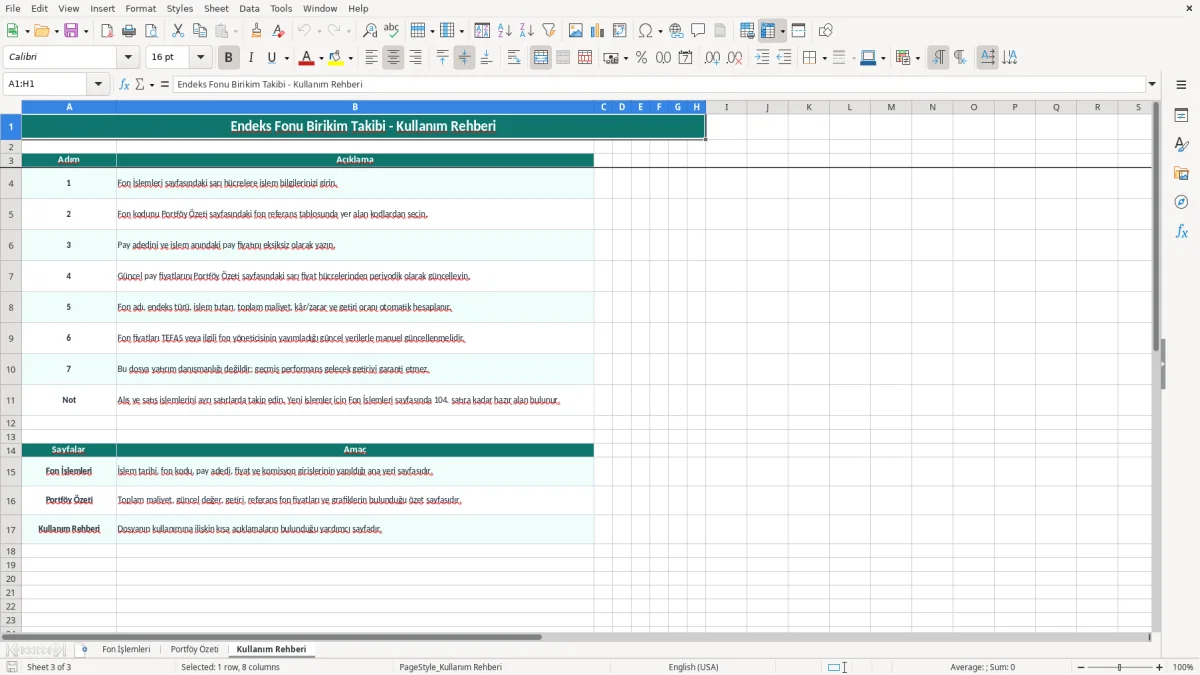This screenshot has width=1200, height=675.
Task: Open font color dropdown arrow
Action: click(321, 58)
